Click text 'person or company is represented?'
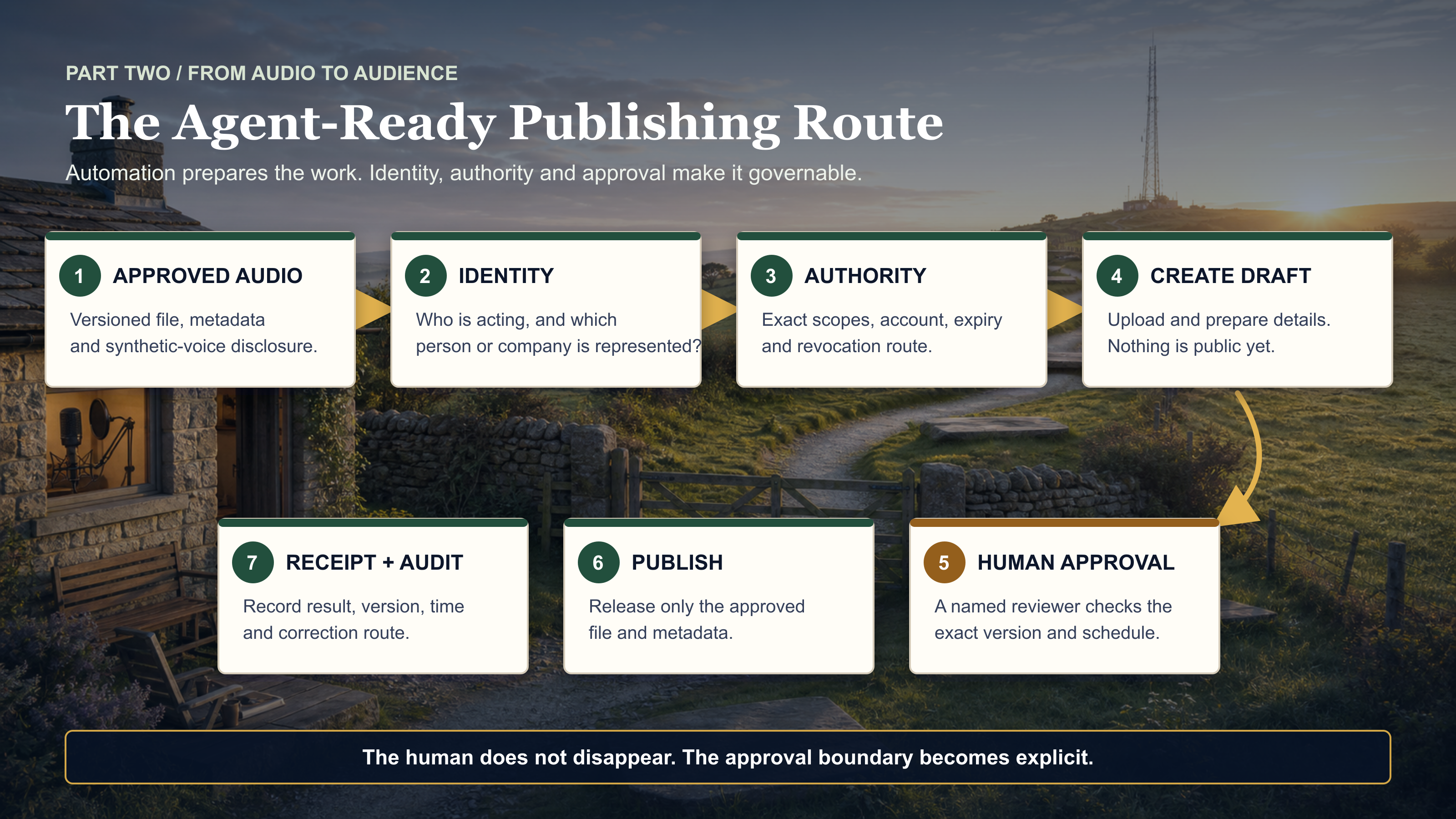Screen dimensions: 1456x819 (x=558, y=346)
